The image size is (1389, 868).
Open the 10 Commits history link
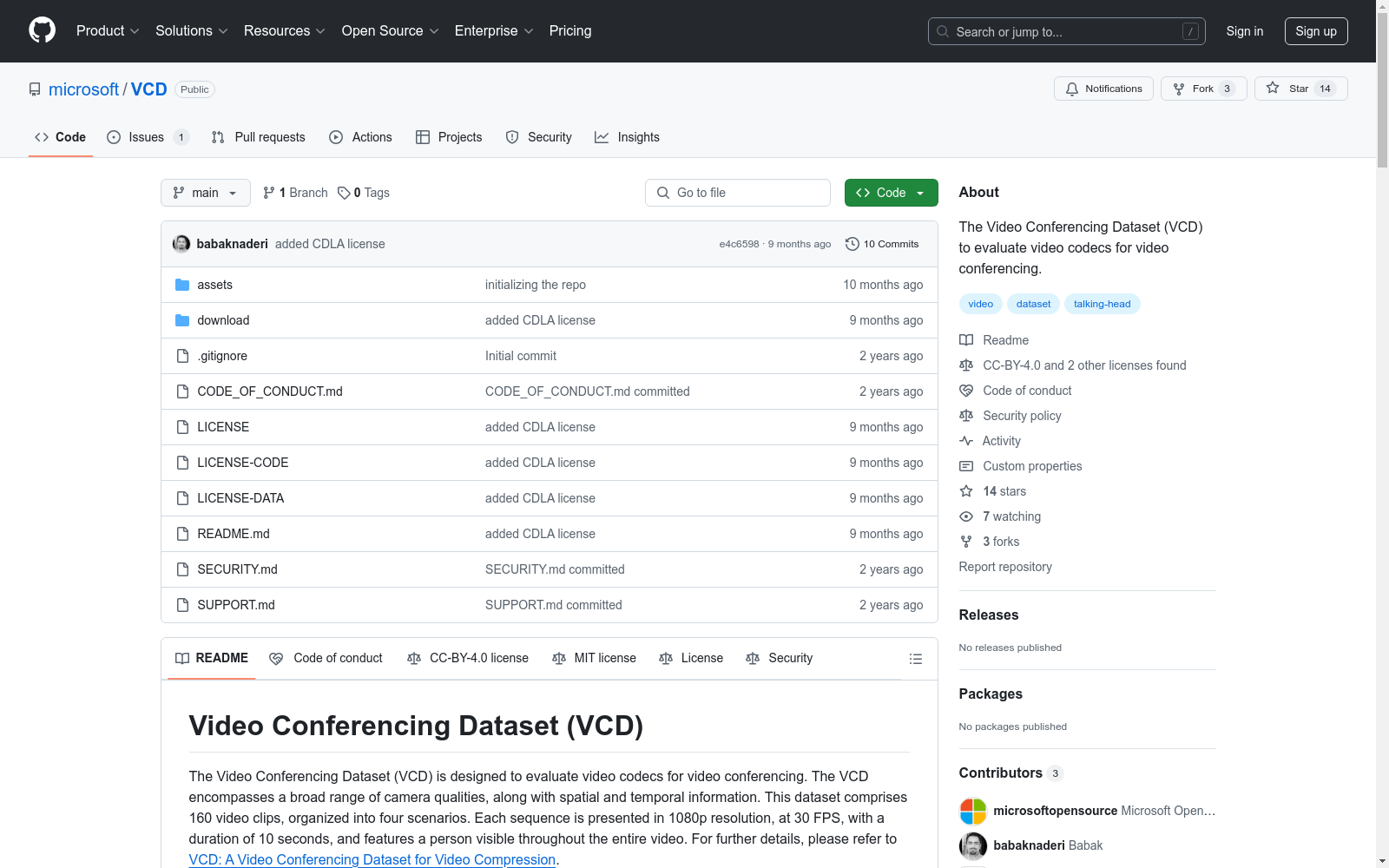click(x=882, y=244)
